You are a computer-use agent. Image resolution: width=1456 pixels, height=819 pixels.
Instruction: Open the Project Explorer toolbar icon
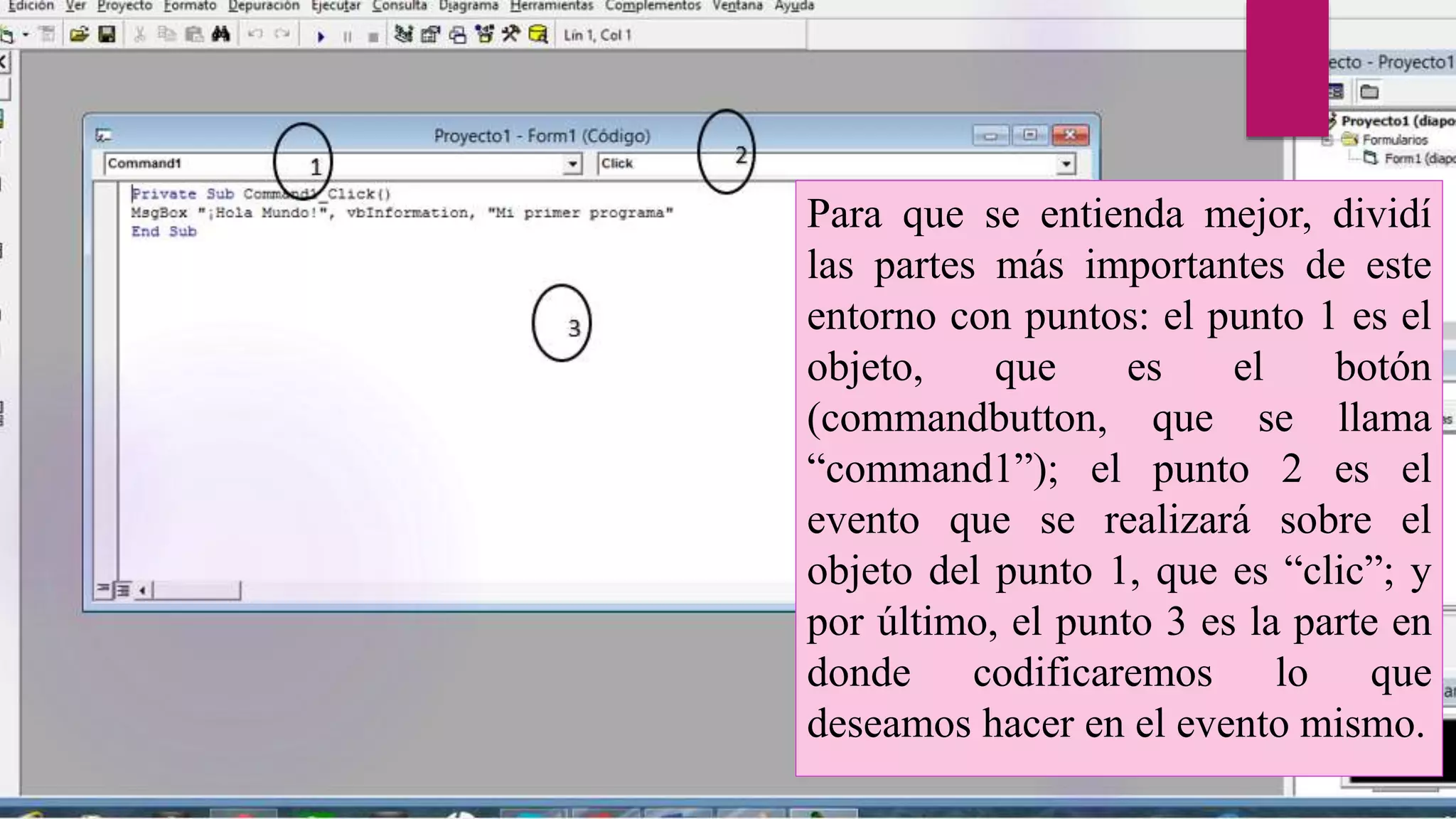point(404,34)
